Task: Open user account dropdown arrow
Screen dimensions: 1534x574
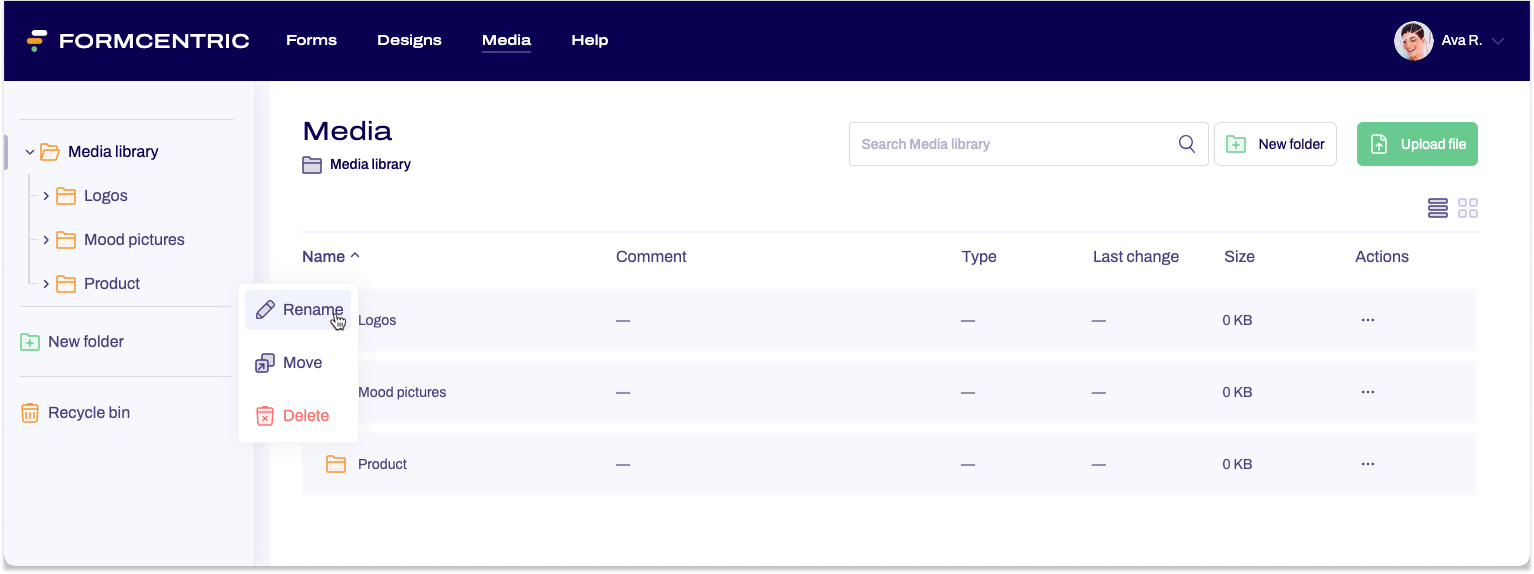Action: pyautogui.click(x=1497, y=41)
